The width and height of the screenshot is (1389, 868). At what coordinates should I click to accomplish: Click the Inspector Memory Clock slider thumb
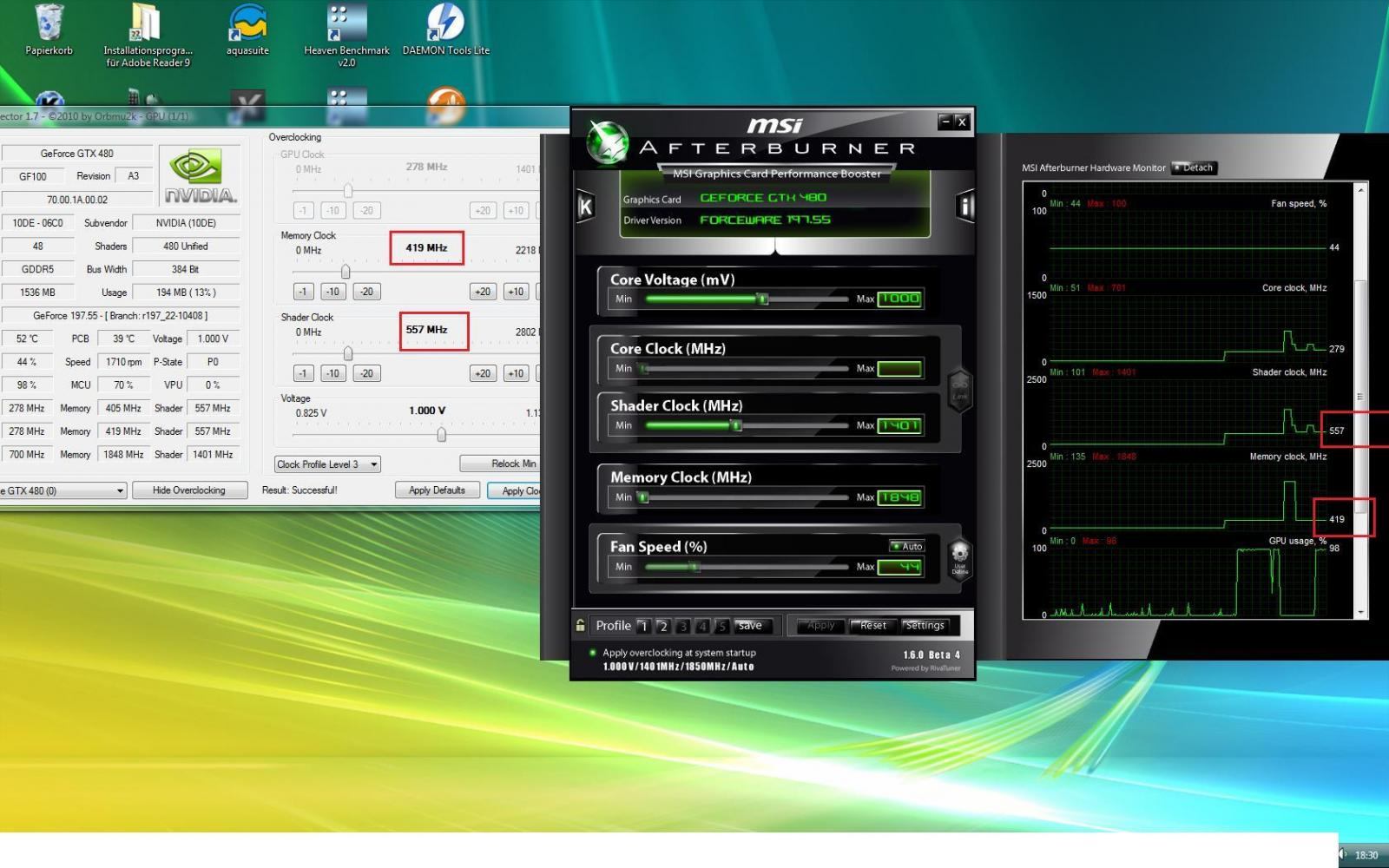[346, 272]
